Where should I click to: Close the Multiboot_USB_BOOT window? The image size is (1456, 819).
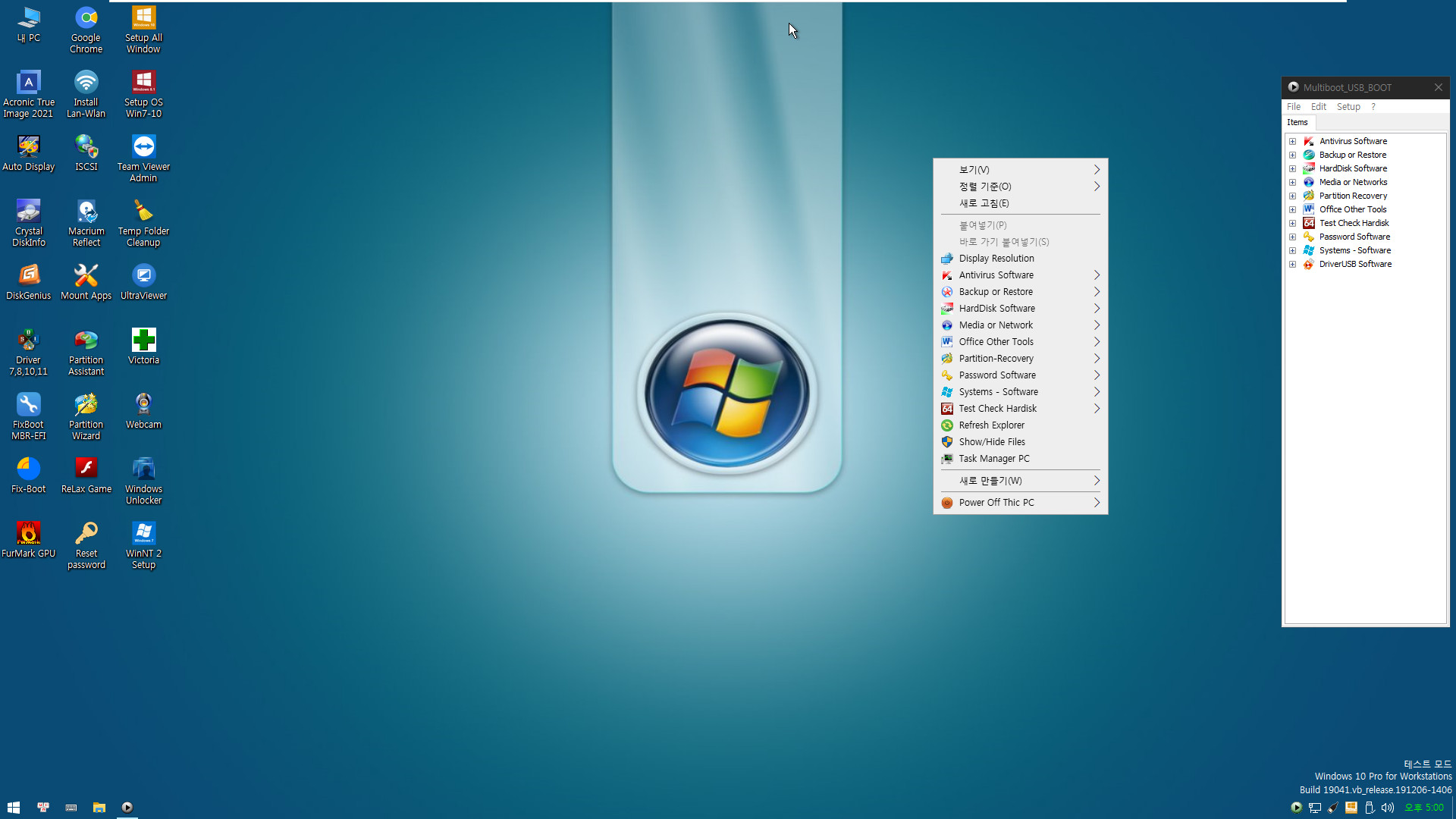pos(1438,87)
